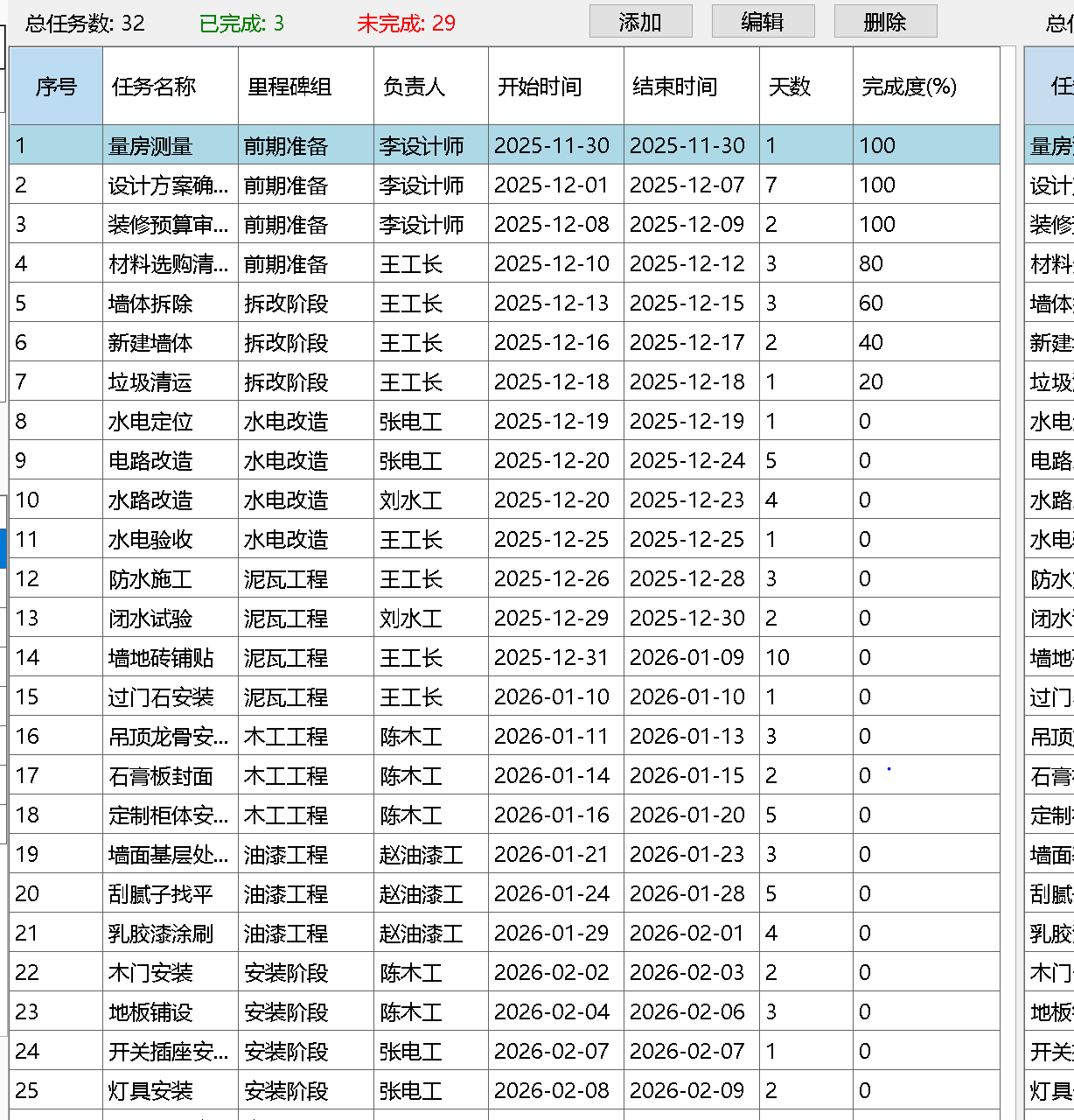This screenshot has height=1120, width=1074.
Task: Click the 结束时间 column header
Action: [691, 87]
